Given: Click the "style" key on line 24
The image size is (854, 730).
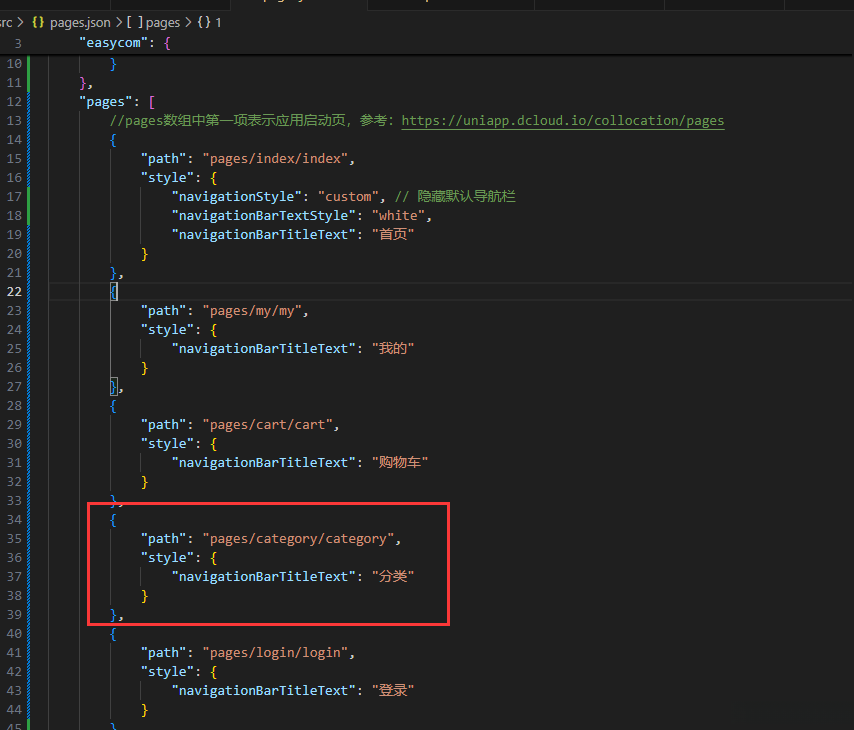Looking at the screenshot, I should [167, 330].
